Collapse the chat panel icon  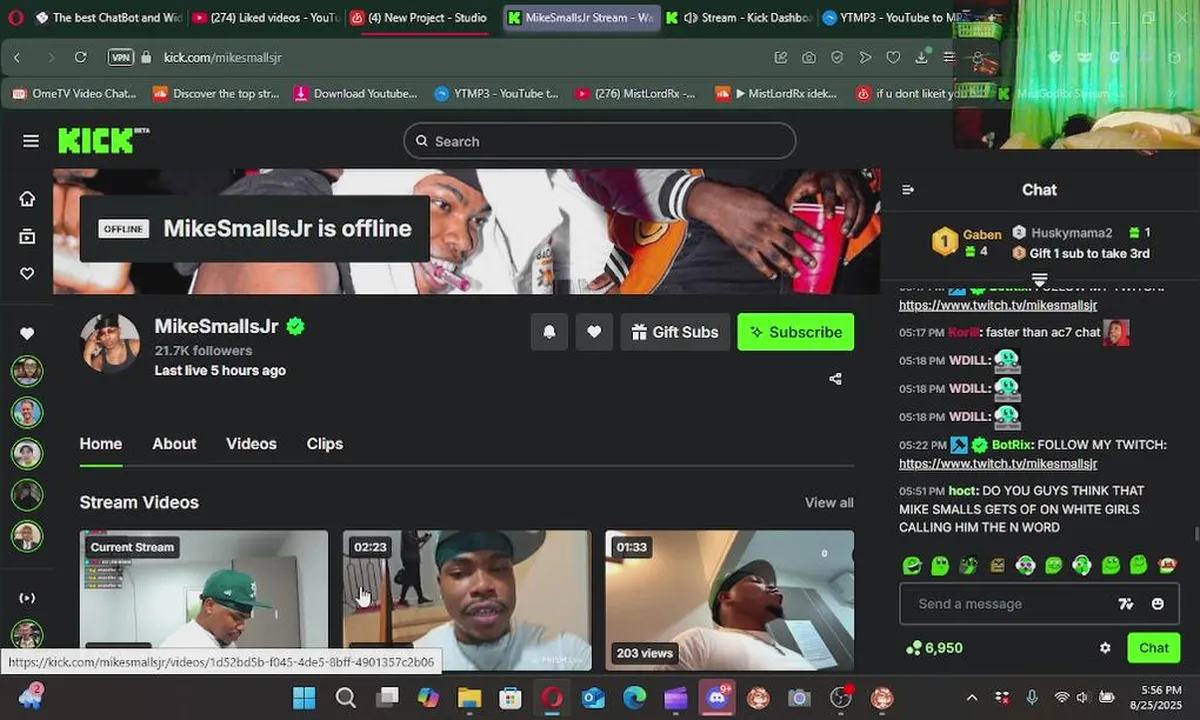point(908,190)
